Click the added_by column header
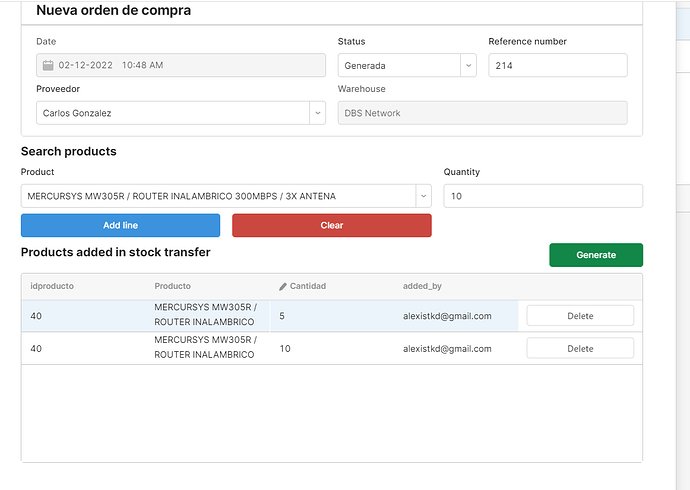Image resolution: width=690 pixels, height=490 pixels. pos(422,286)
